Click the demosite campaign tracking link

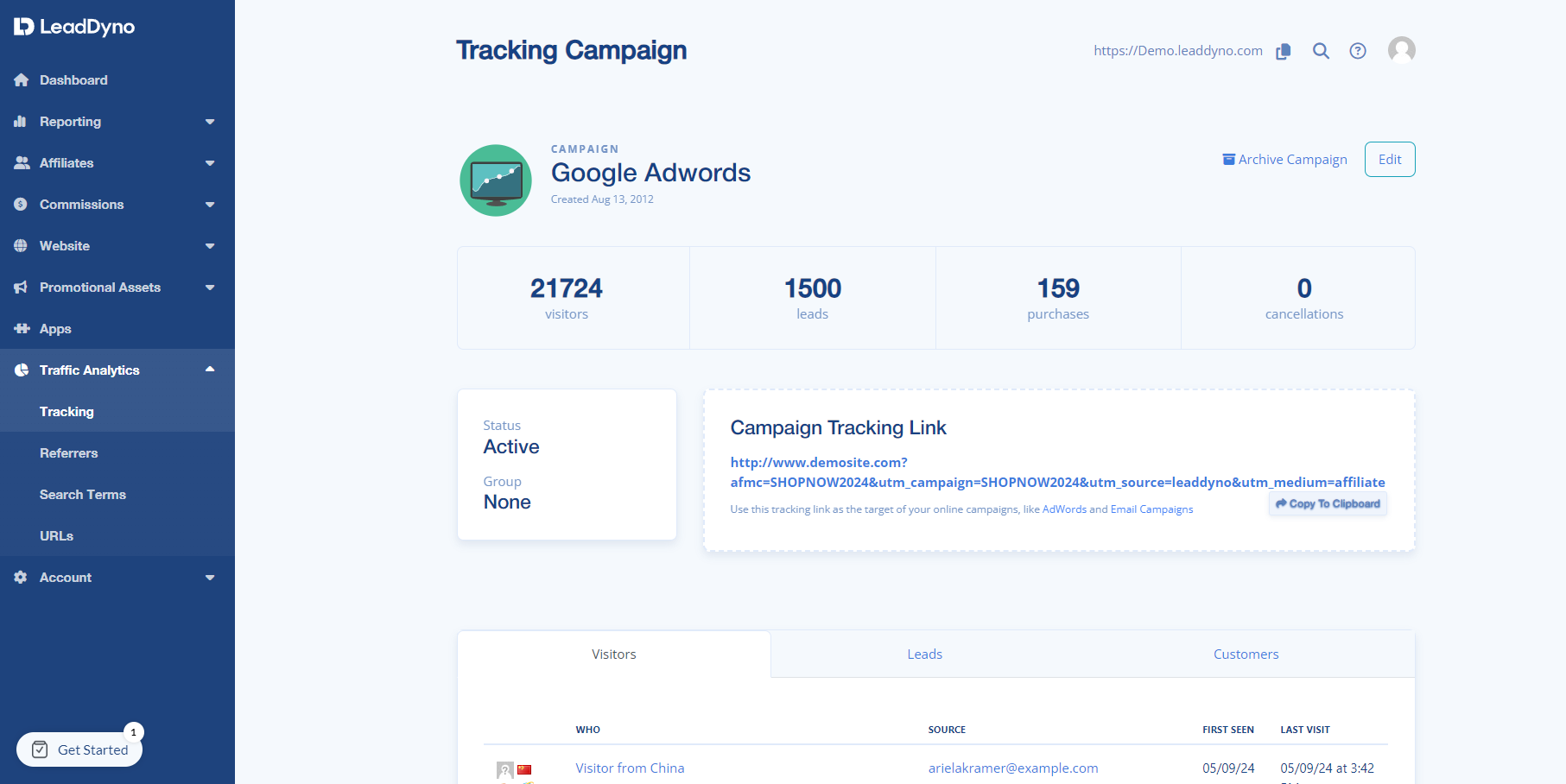[1057, 472]
